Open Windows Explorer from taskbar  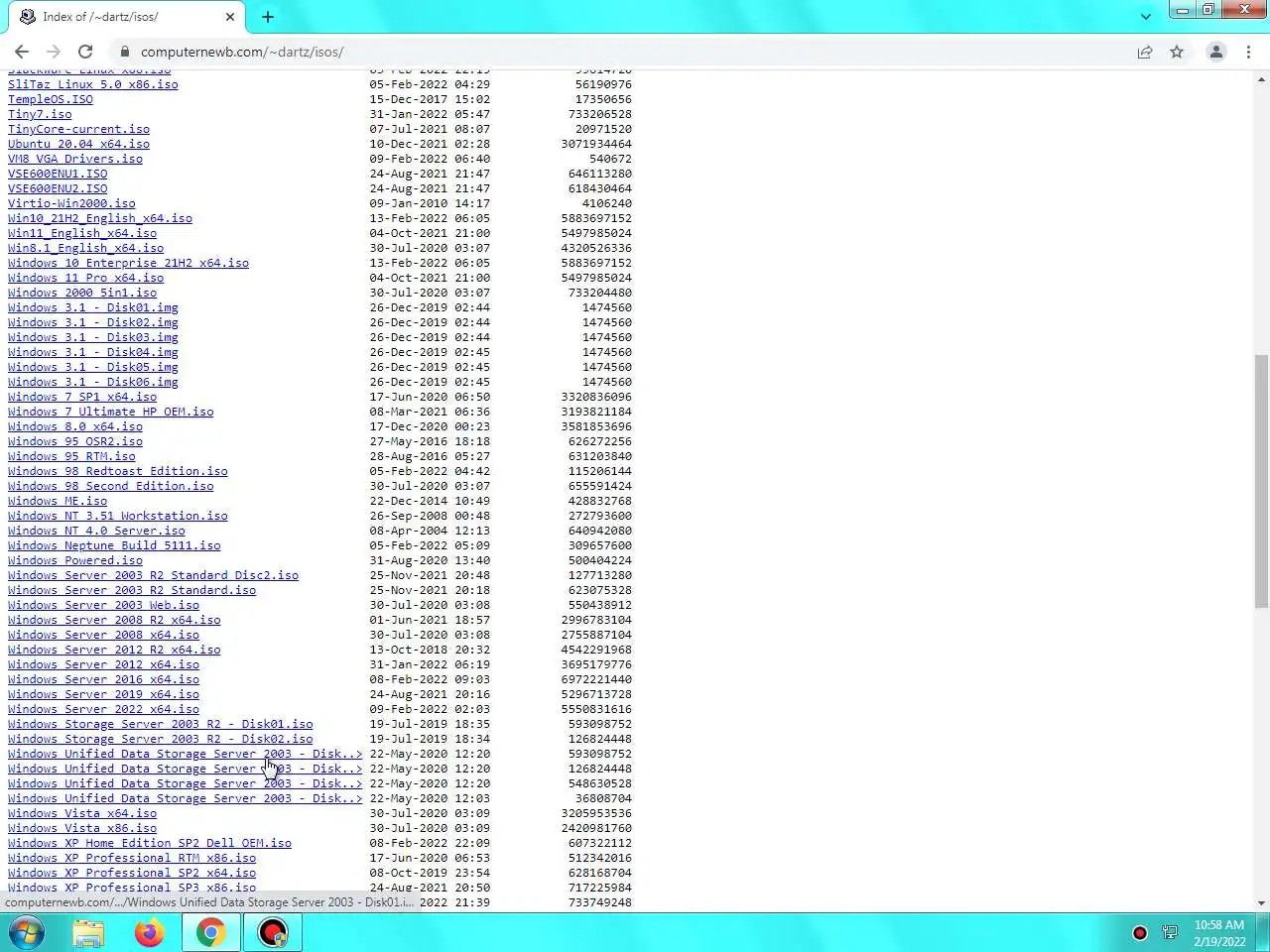tap(88, 932)
